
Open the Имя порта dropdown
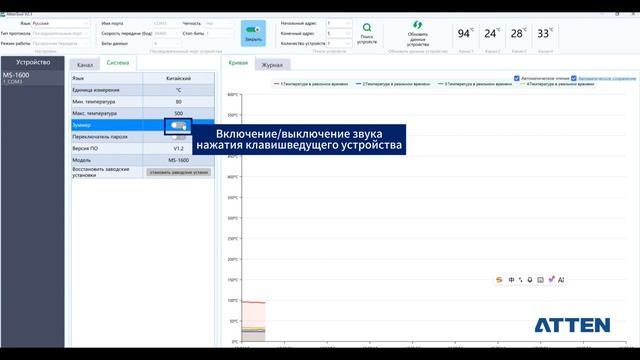click(x=166, y=24)
